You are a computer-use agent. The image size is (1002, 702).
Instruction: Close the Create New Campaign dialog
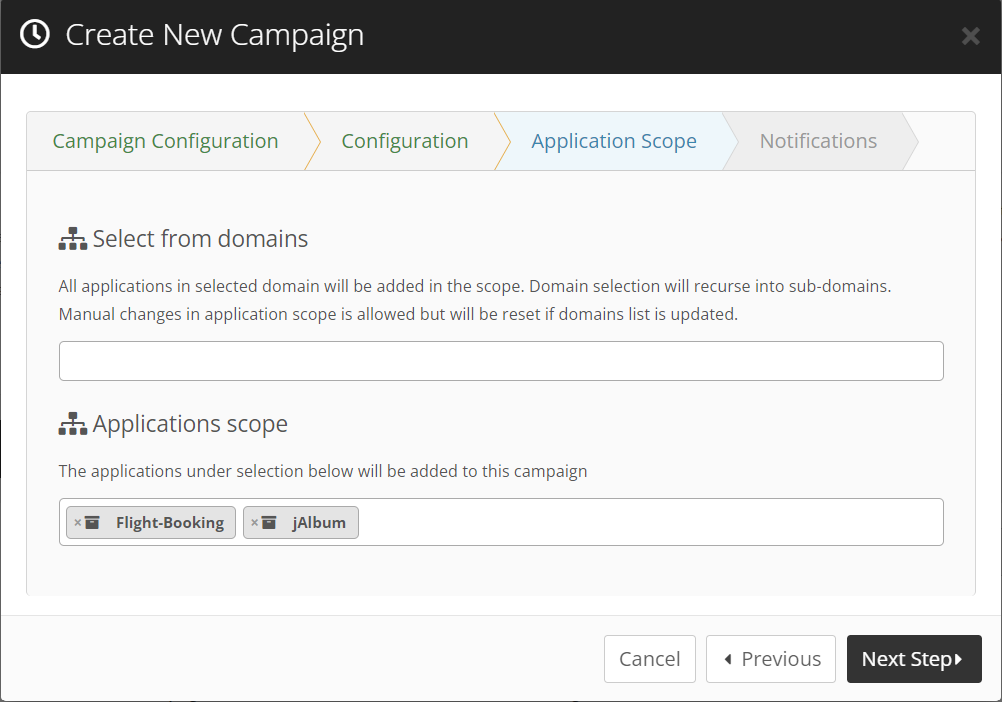(970, 36)
